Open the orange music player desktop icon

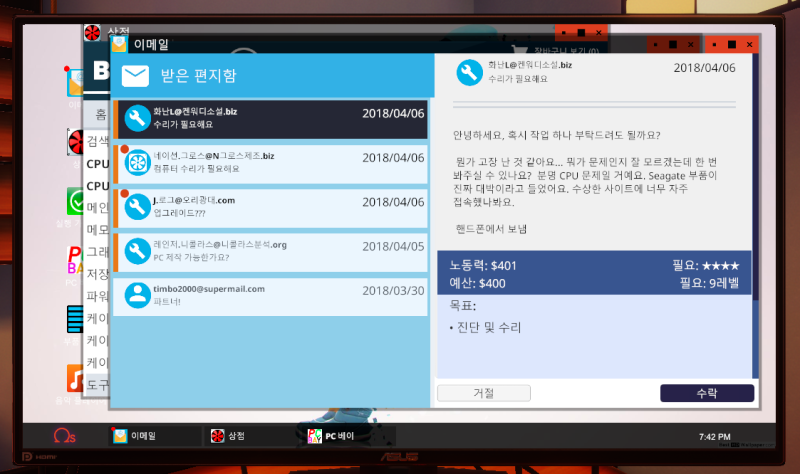point(75,378)
